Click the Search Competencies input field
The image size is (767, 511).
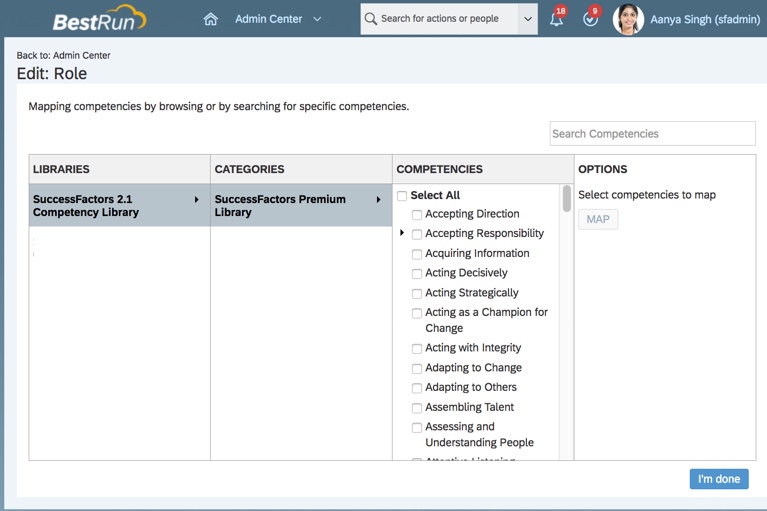coord(652,134)
